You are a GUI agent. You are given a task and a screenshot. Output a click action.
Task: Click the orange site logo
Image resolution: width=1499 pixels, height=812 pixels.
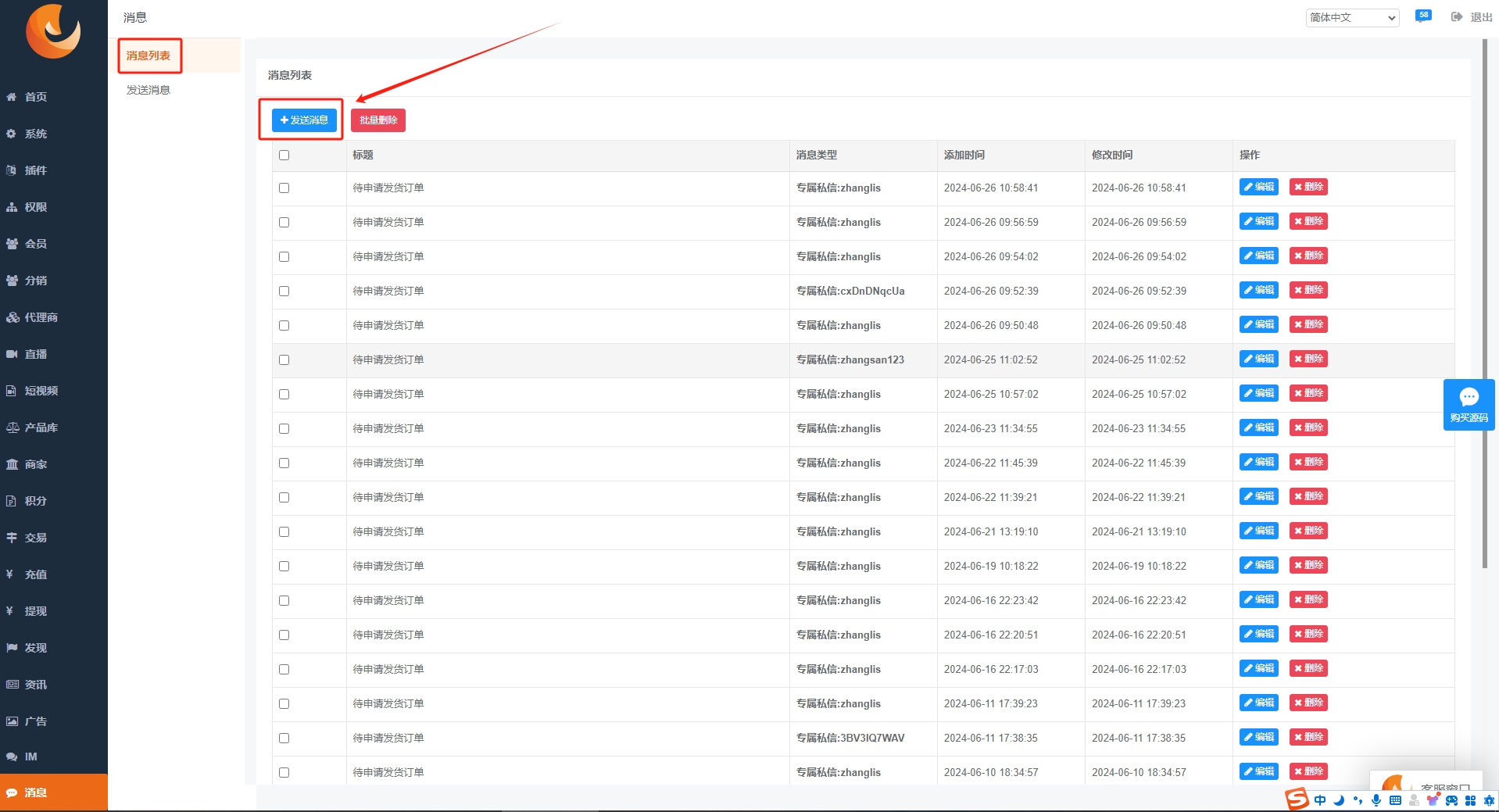pos(53,31)
